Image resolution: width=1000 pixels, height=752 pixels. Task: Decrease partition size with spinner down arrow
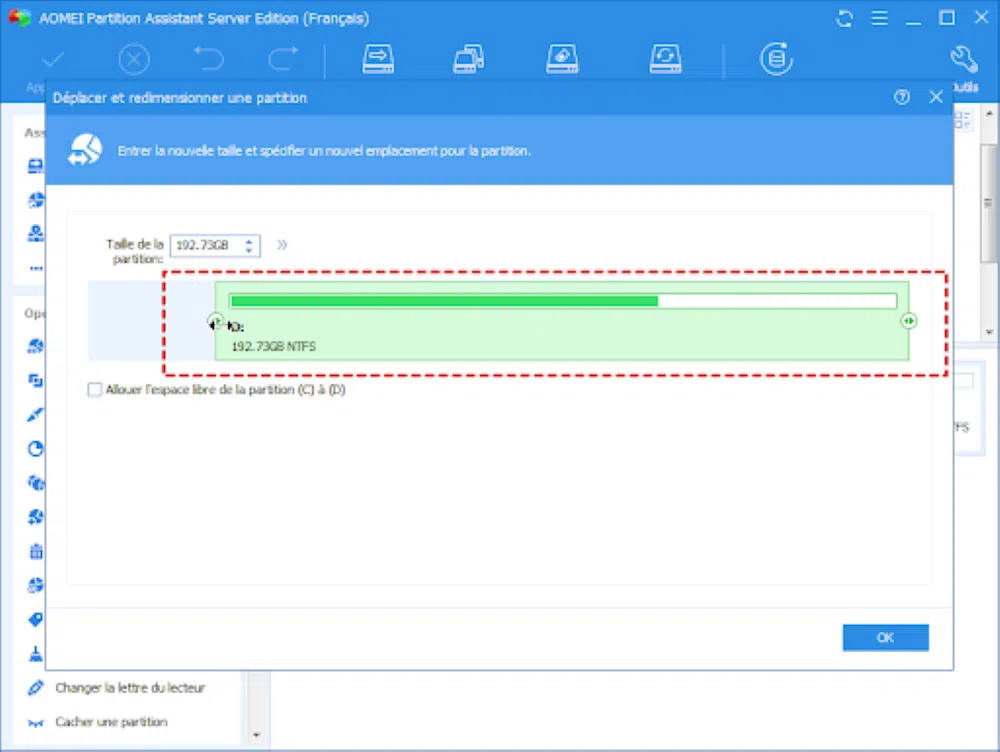click(x=249, y=250)
